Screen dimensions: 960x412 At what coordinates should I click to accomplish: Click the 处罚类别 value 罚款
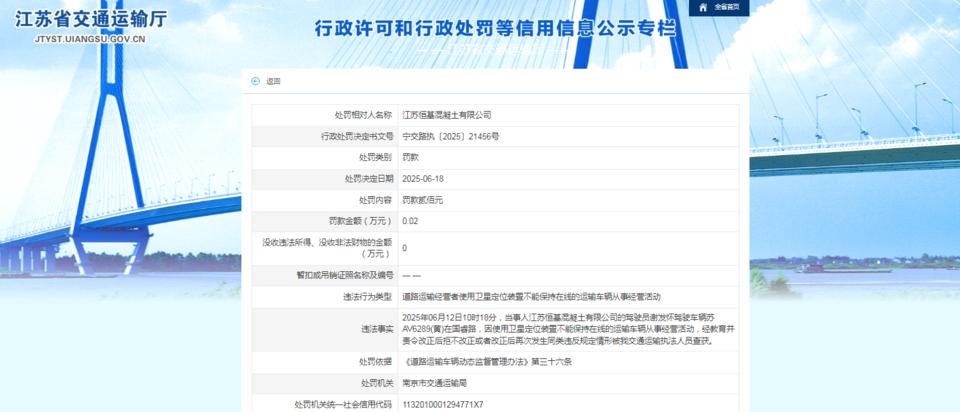click(410, 158)
